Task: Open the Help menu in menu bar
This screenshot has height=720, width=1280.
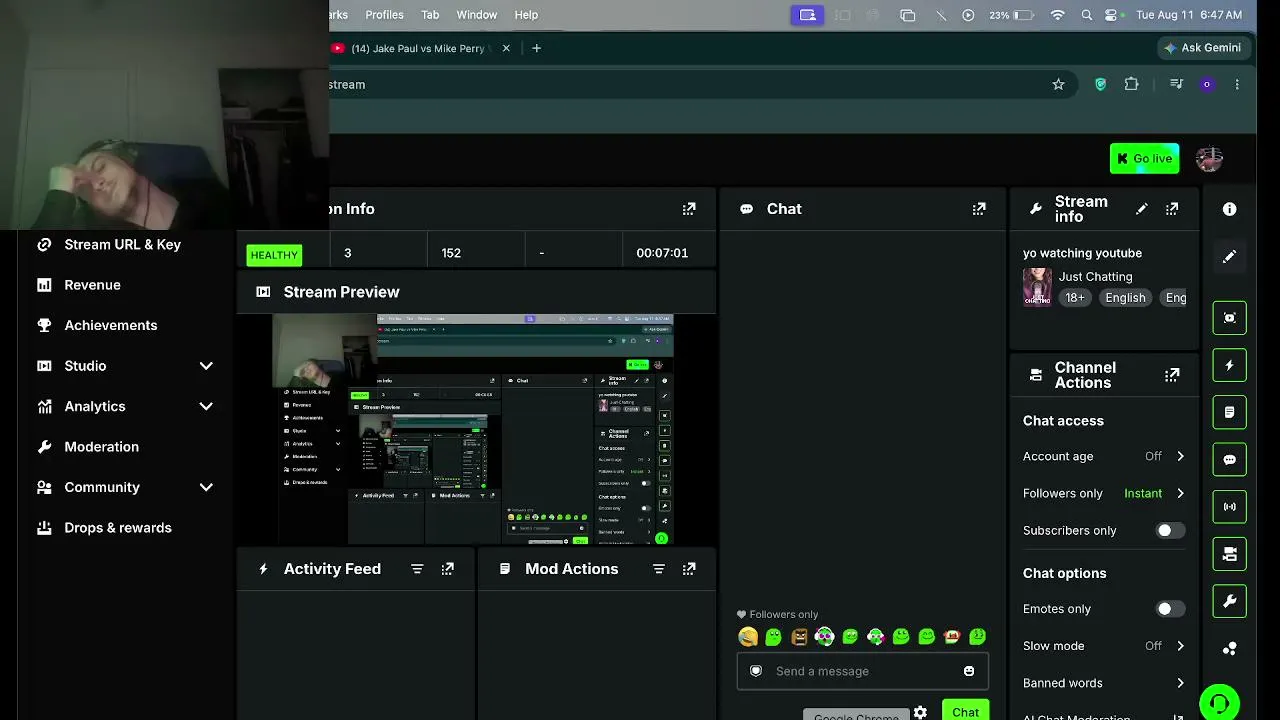Action: [526, 15]
